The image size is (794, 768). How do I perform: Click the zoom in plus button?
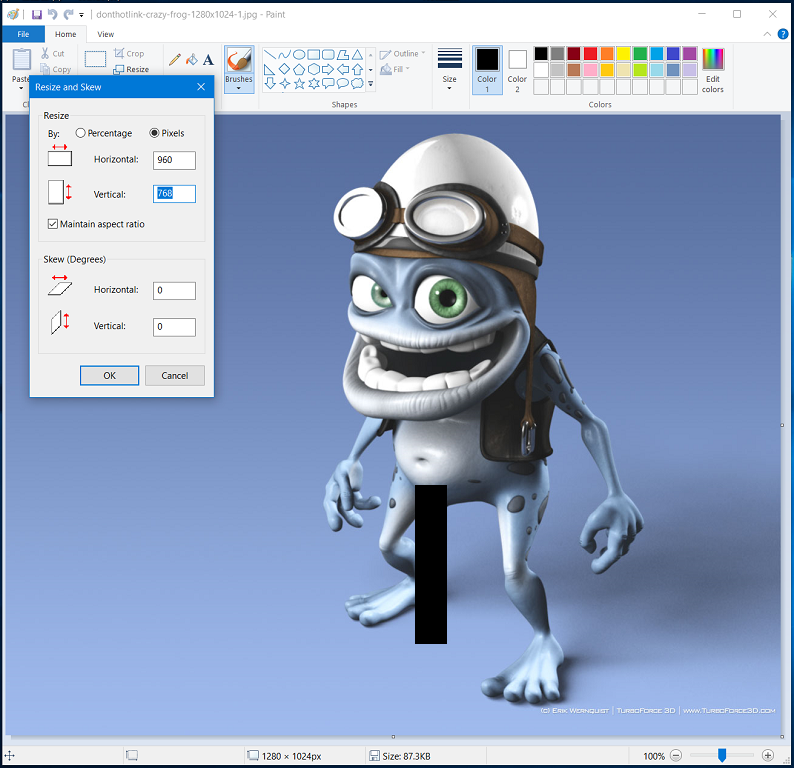[x=768, y=756]
